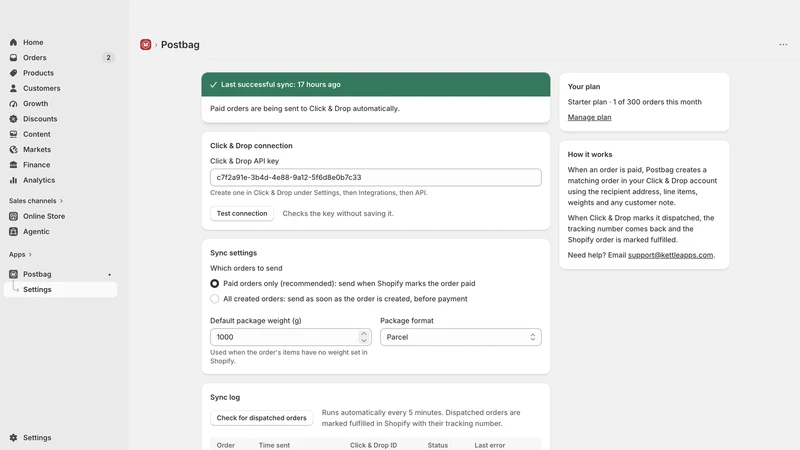Image resolution: width=800 pixels, height=450 pixels.
Task: Click the Growth gauge icon
Action: click(x=13, y=104)
